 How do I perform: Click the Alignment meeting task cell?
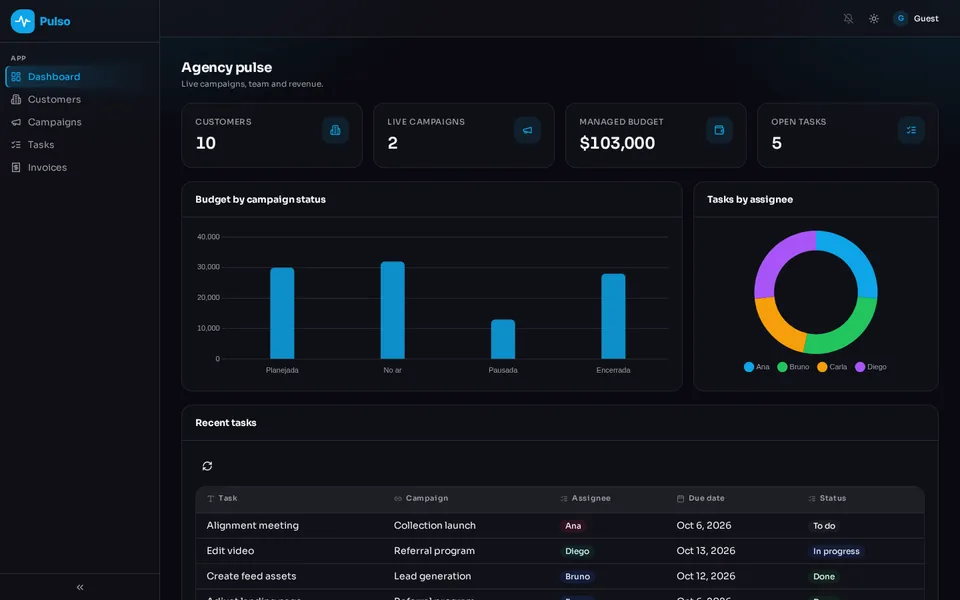252,525
